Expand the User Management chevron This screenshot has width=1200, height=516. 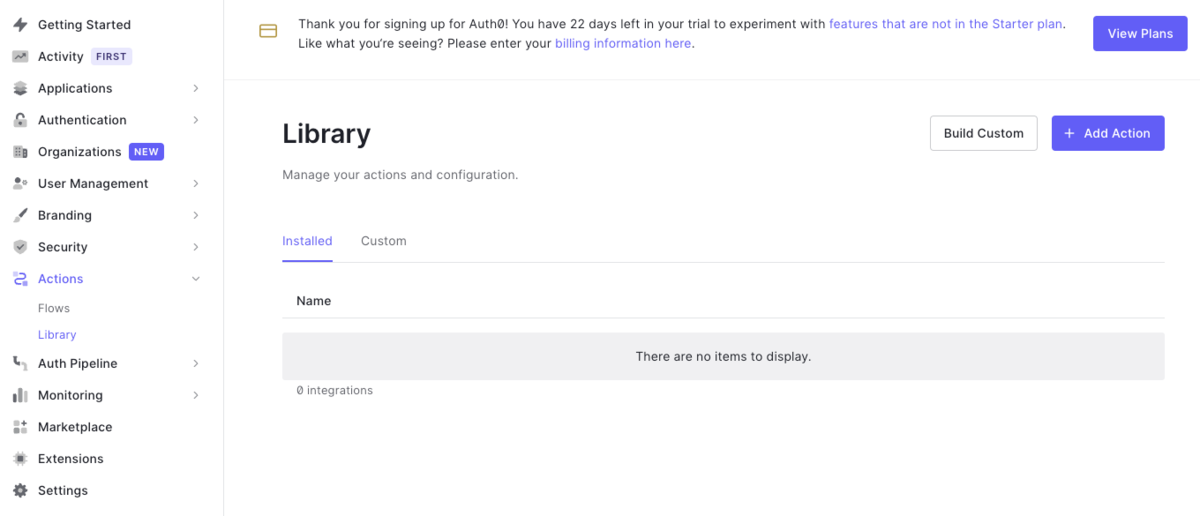pos(196,184)
